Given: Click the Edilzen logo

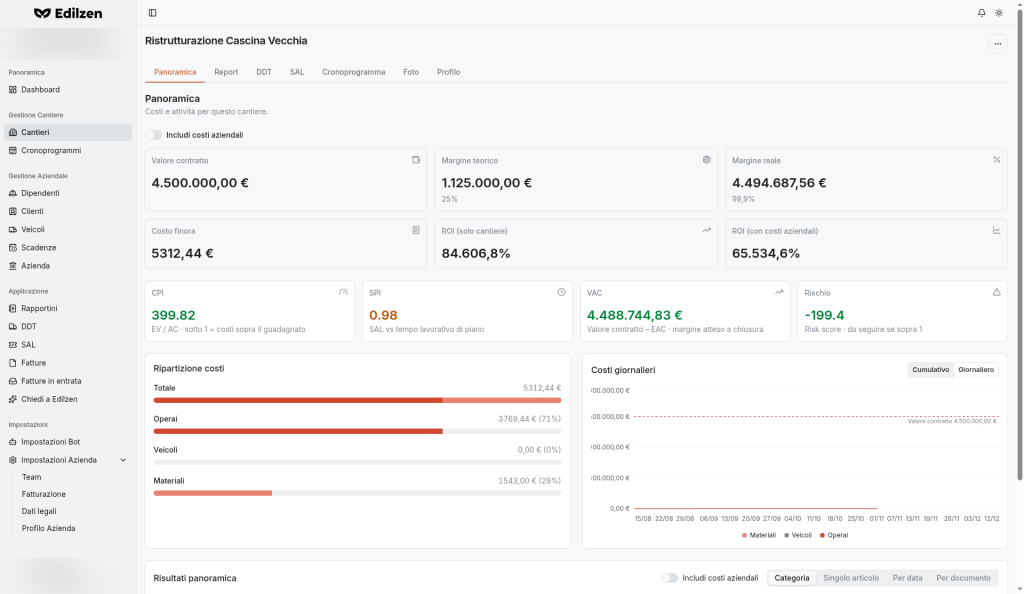Looking at the screenshot, I should coord(68,13).
